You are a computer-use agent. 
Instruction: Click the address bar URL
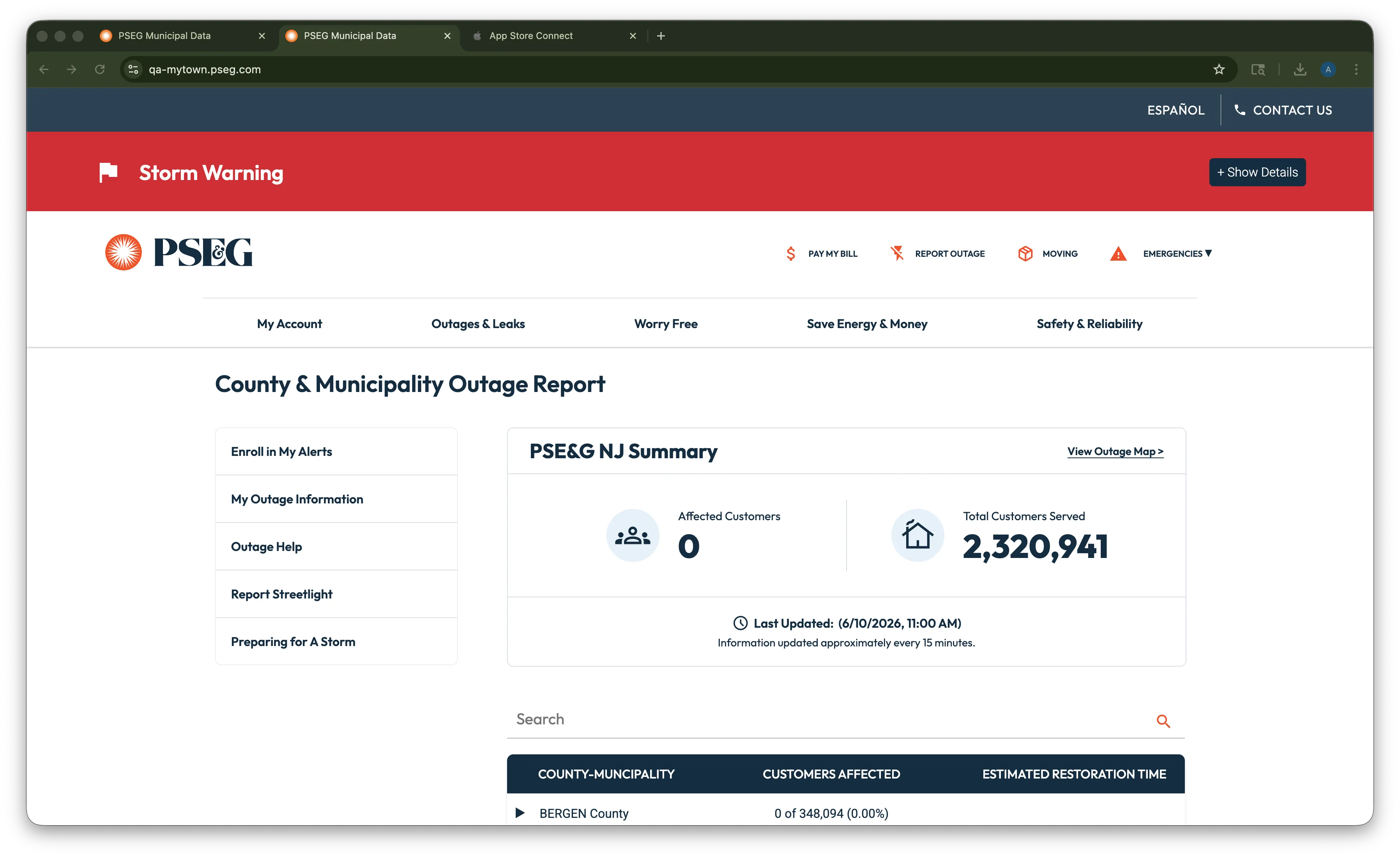coord(205,69)
